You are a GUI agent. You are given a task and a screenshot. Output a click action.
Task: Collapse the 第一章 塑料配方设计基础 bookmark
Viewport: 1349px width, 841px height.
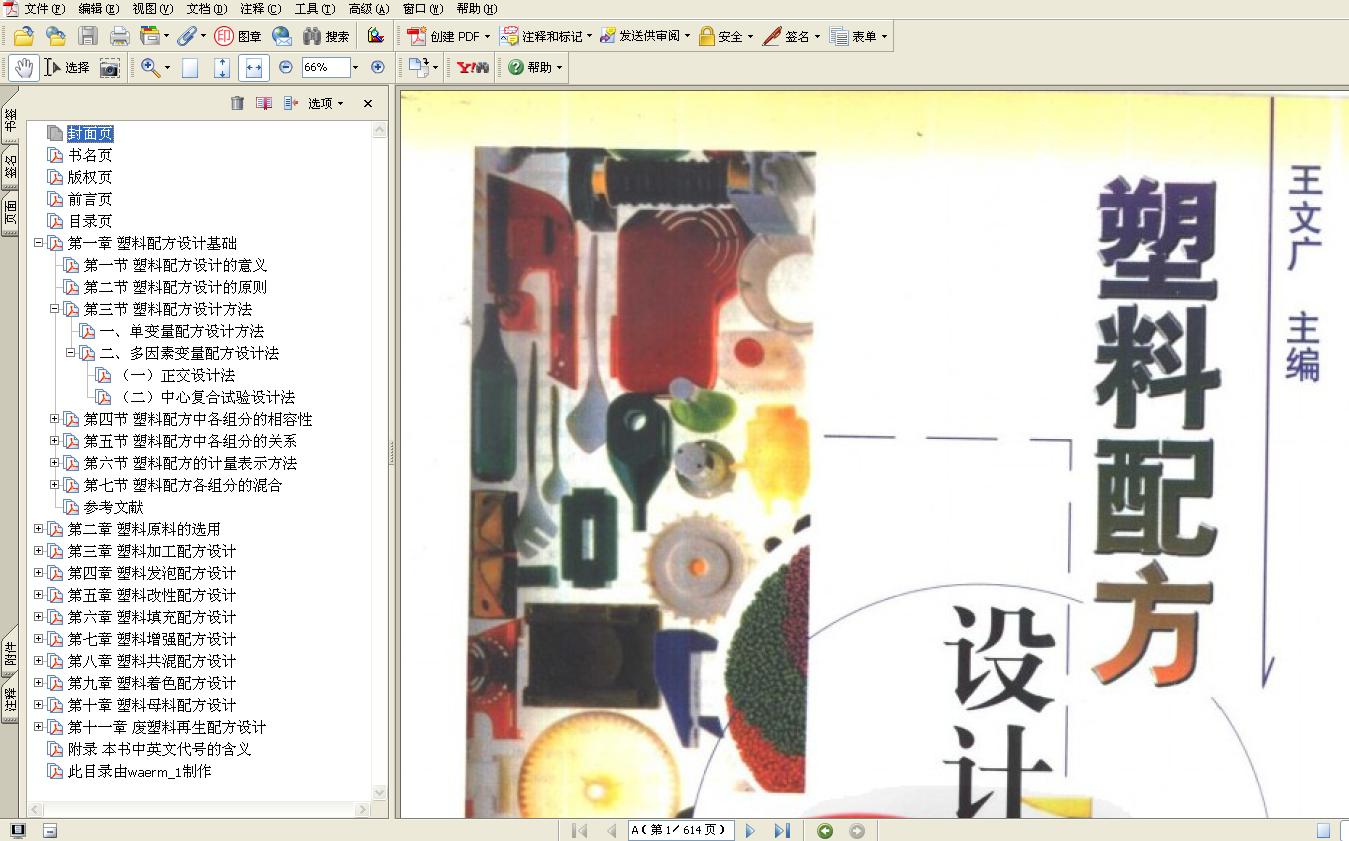click(39, 242)
